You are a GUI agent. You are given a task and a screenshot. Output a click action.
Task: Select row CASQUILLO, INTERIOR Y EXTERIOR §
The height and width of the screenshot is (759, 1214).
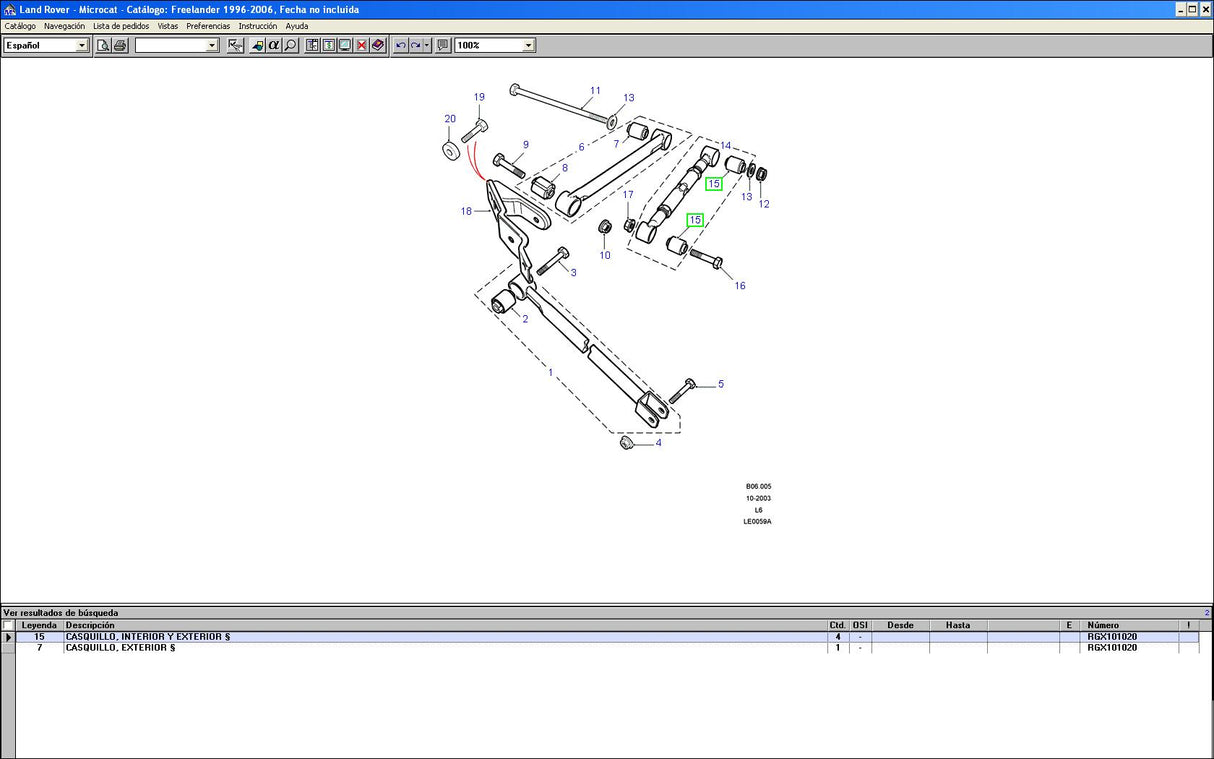pyautogui.click(x=606, y=637)
